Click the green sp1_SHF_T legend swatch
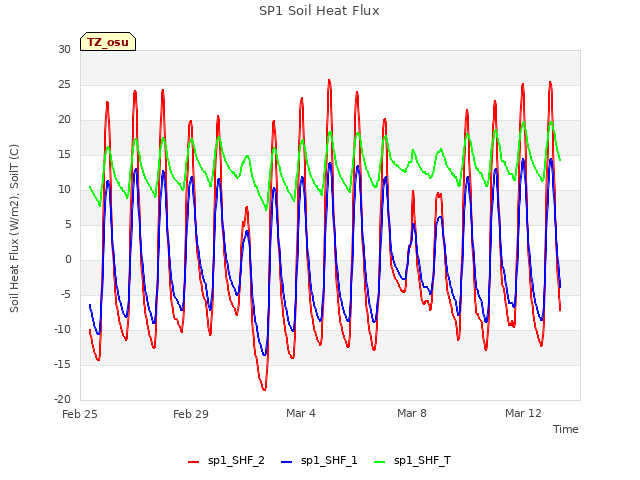The width and height of the screenshot is (640, 480). tap(380, 462)
